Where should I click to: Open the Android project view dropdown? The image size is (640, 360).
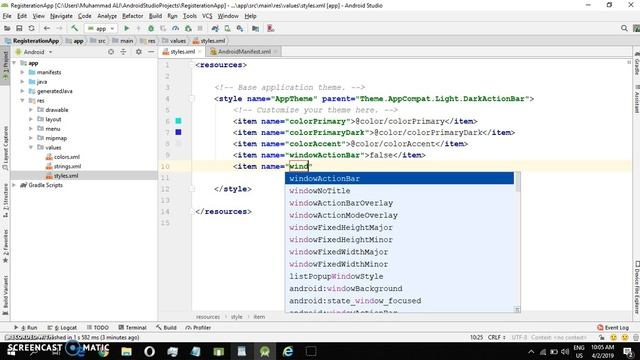coord(34,52)
